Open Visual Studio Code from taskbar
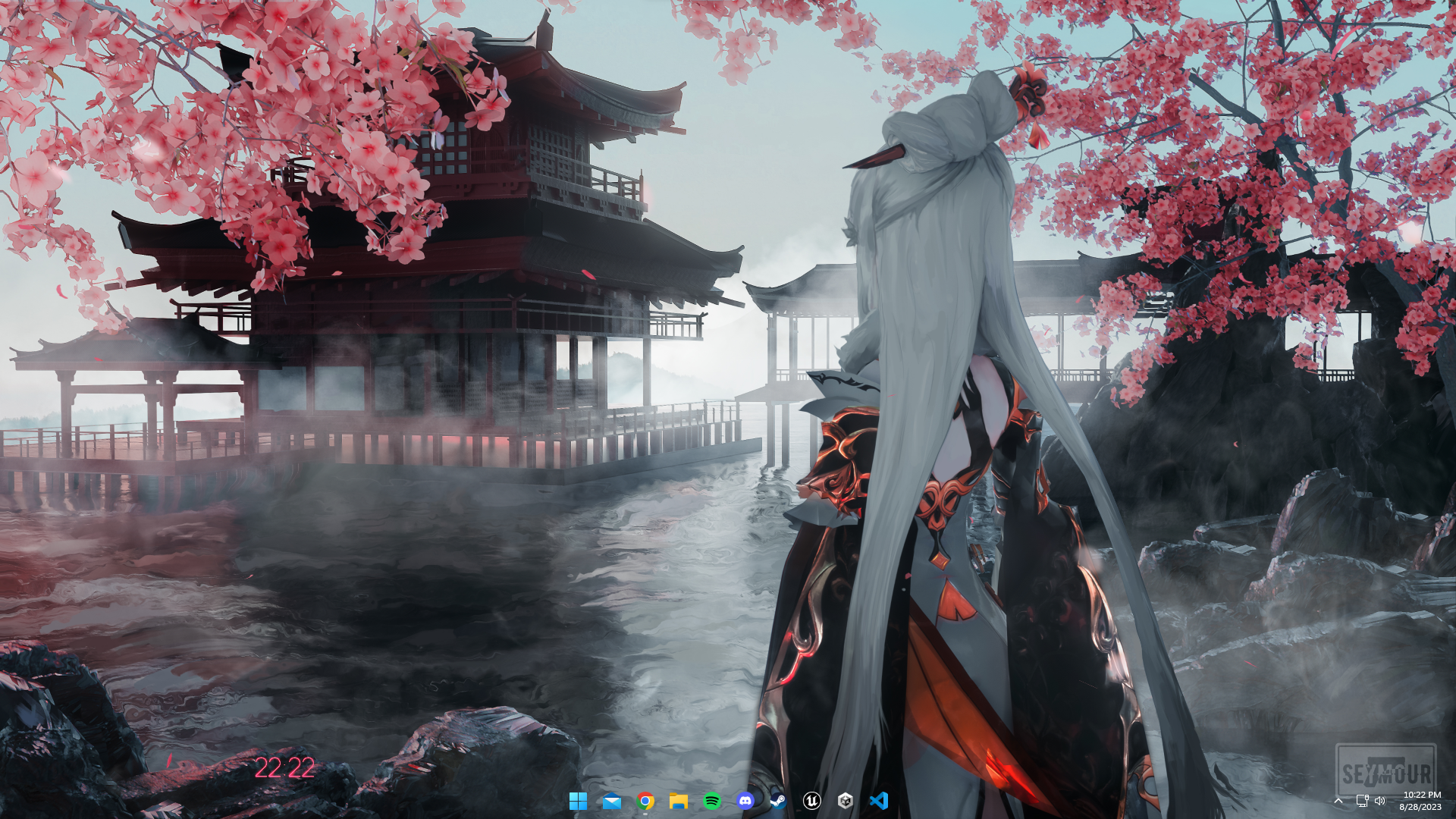1456x819 pixels. point(878,801)
